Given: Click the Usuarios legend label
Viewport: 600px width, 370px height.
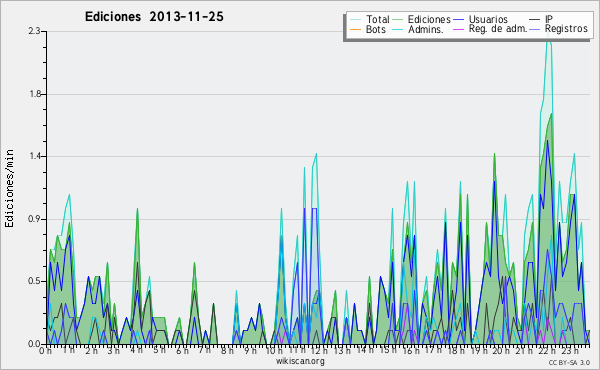Looking at the screenshot, I should tap(488, 19).
